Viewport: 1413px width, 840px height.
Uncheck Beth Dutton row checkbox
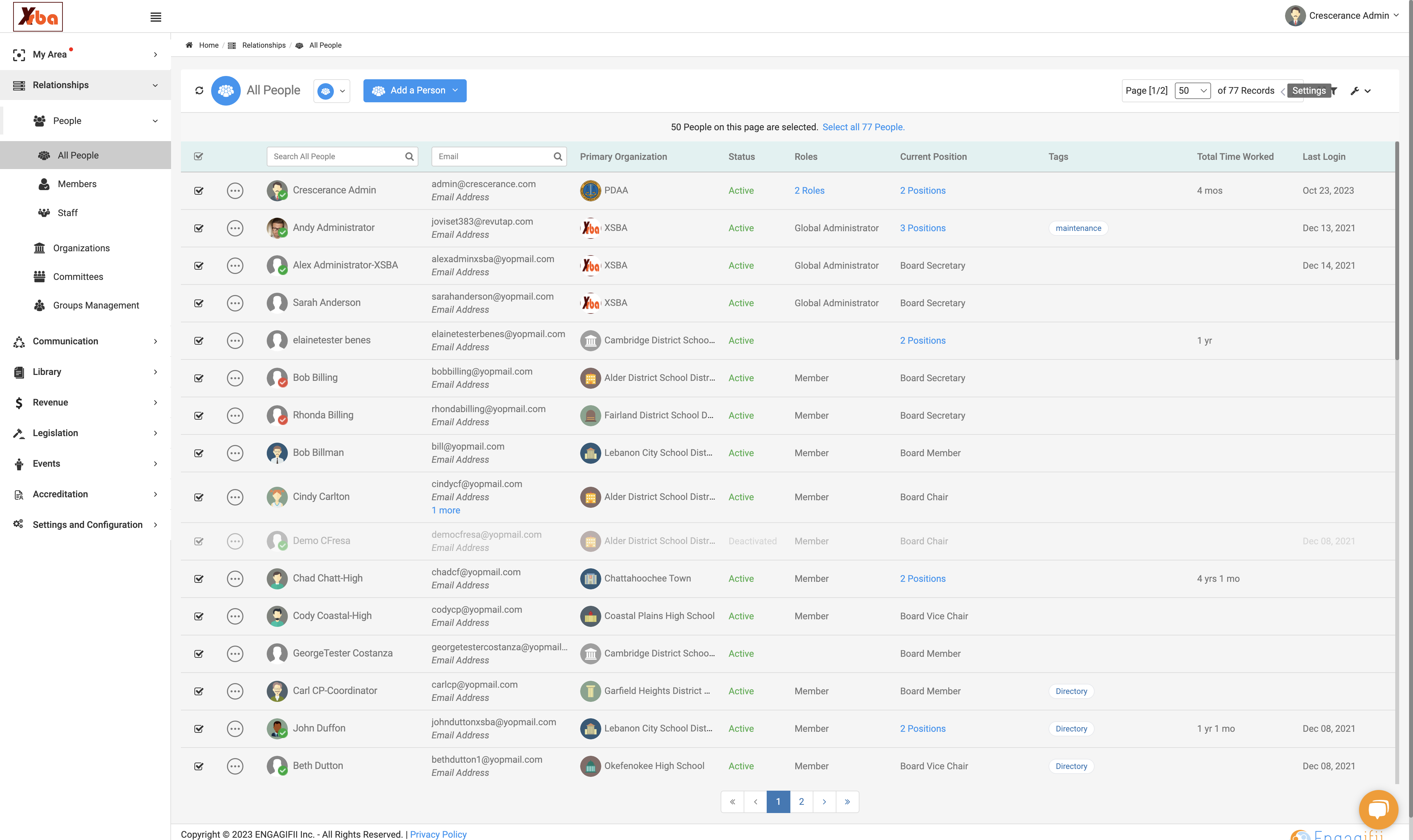199,766
